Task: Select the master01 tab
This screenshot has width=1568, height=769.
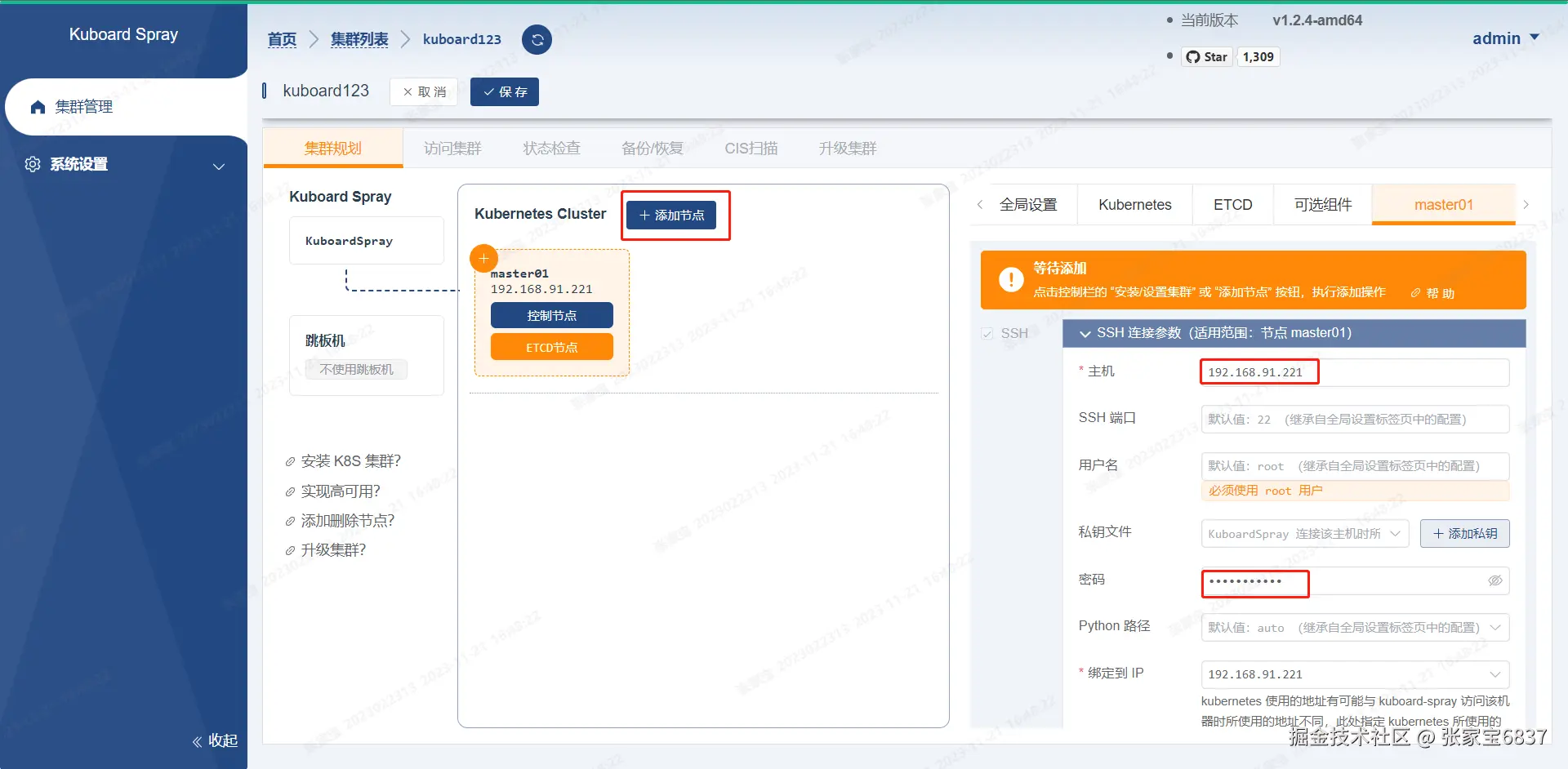Action: (x=1444, y=205)
